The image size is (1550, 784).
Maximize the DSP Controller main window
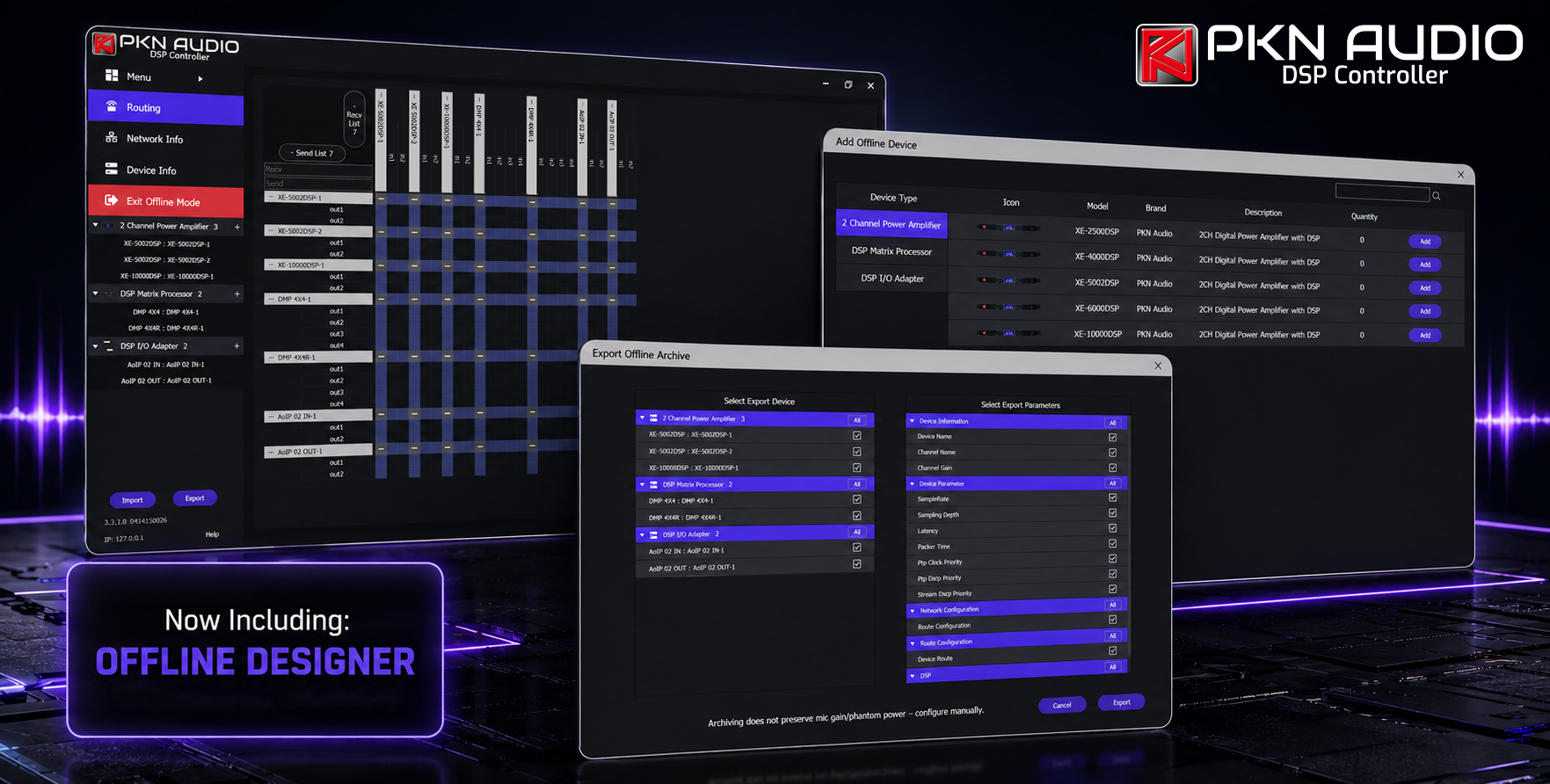[848, 84]
